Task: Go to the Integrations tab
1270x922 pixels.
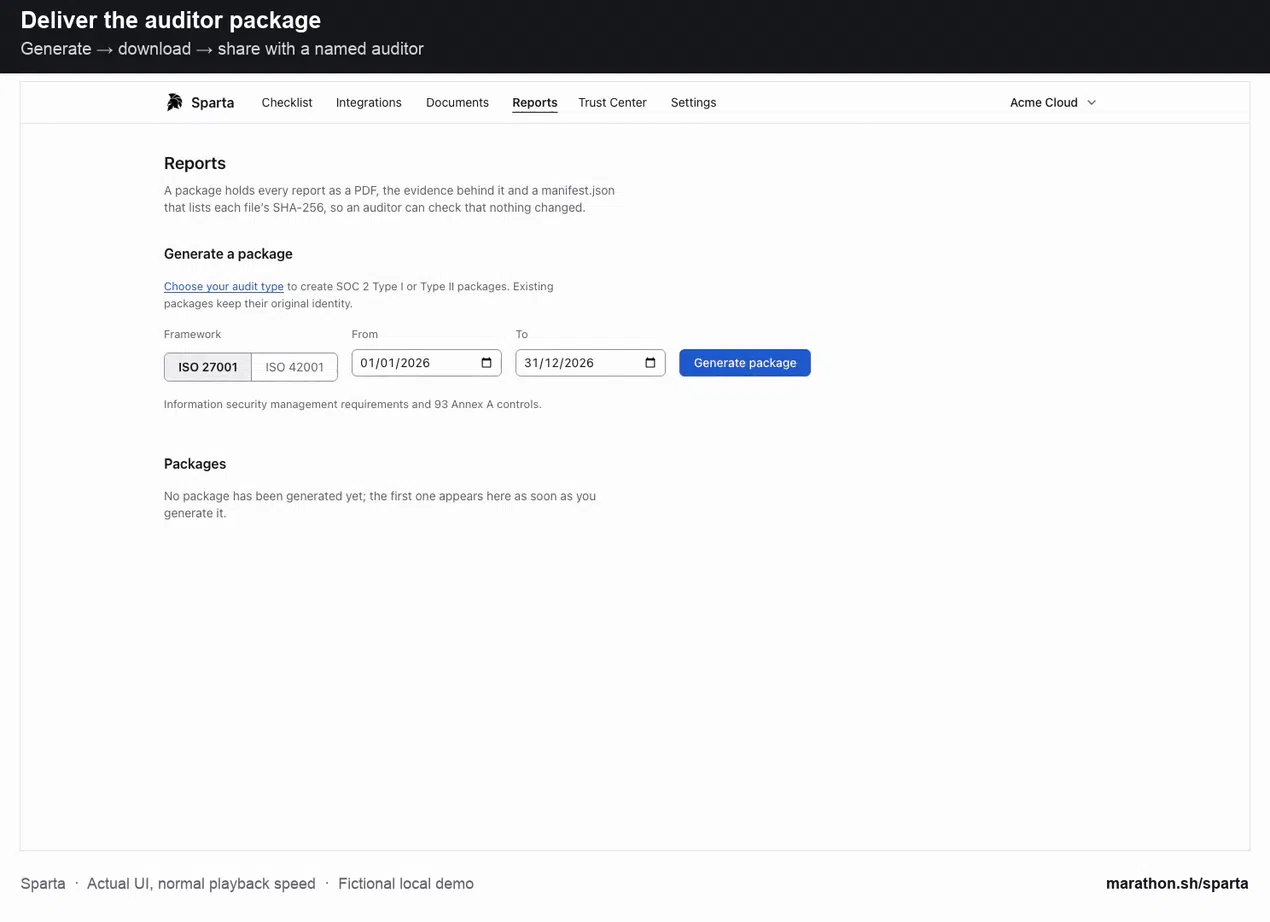Action: [x=369, y=102]
